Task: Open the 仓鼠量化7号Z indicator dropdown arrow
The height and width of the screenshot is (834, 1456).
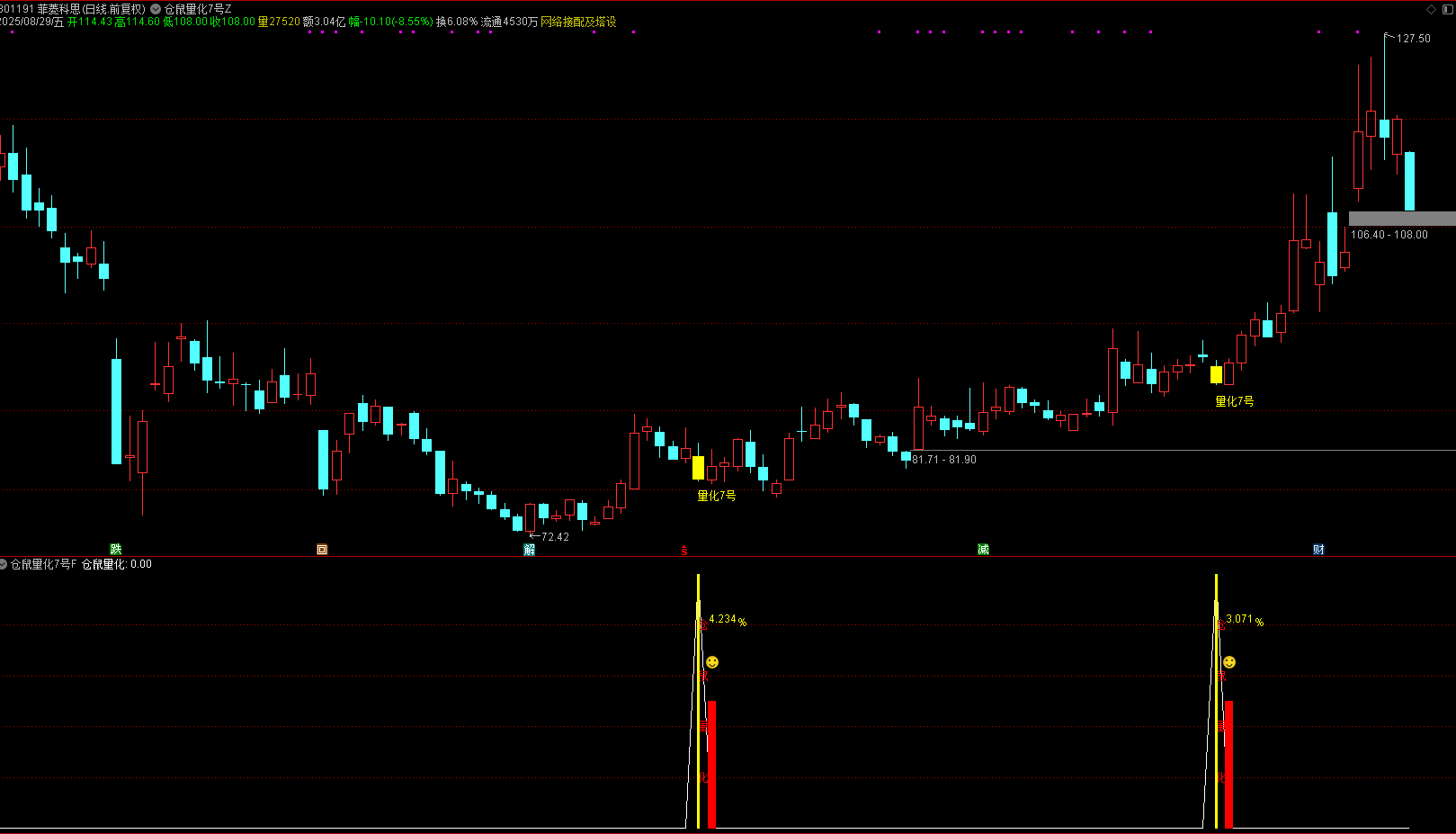Action: tap(156, 9)
